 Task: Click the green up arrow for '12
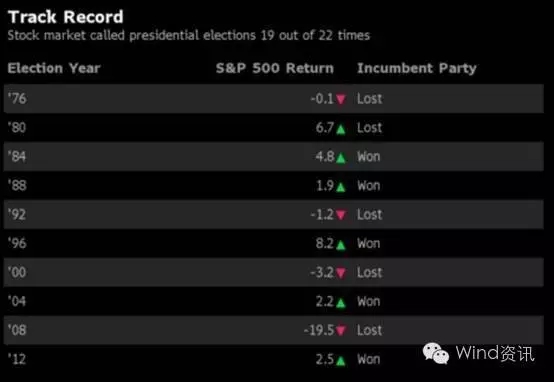(341, 361)
